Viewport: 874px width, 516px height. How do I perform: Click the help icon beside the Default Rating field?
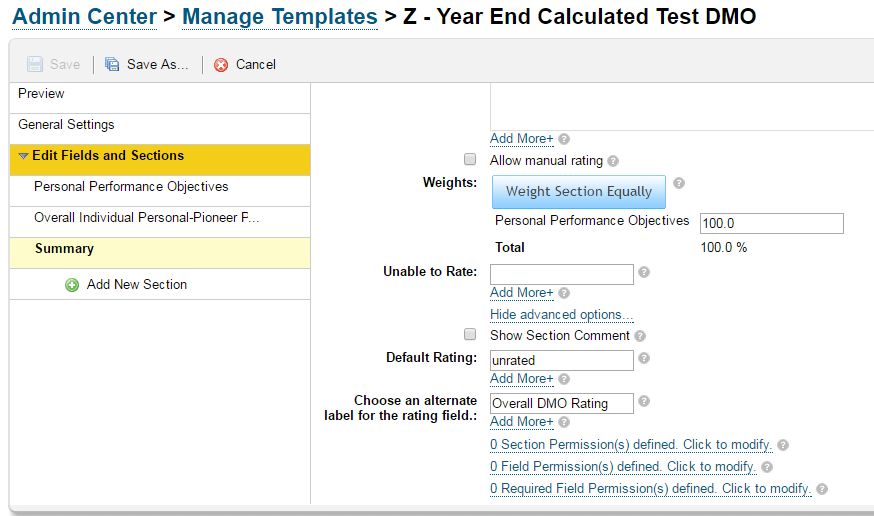click(644, 358)
